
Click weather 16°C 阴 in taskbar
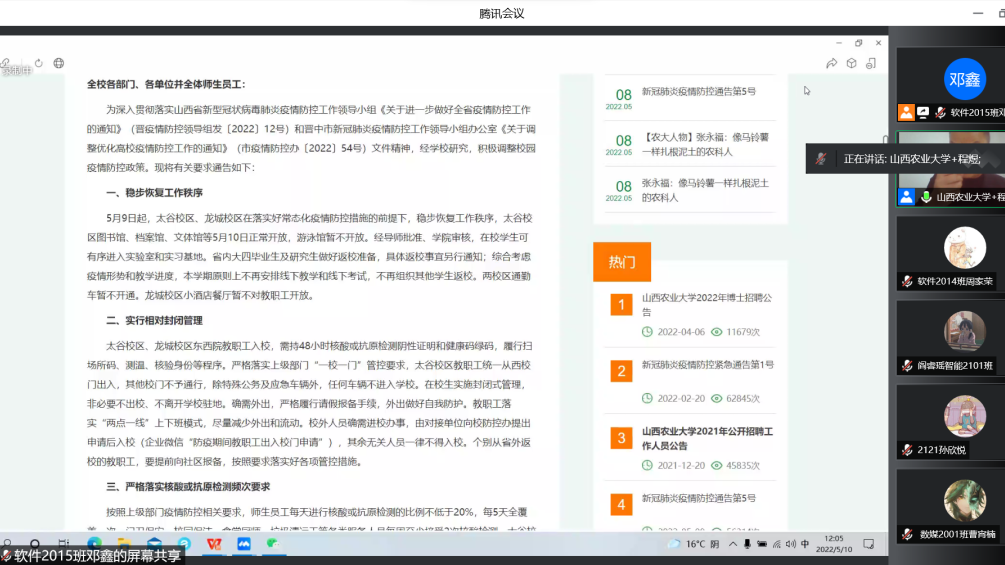[694, 544]
